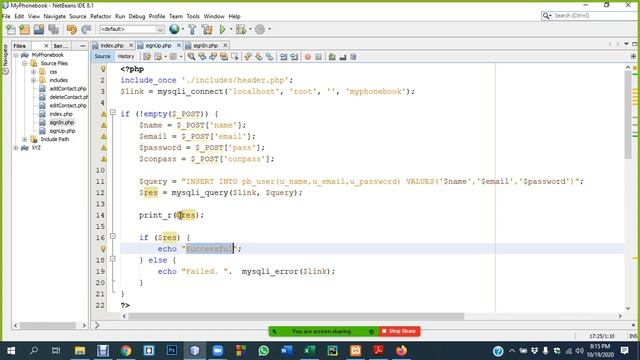Screen dimensions: 640x360
Task: Click the Find Selection magnifier icon
Action: 191,57
